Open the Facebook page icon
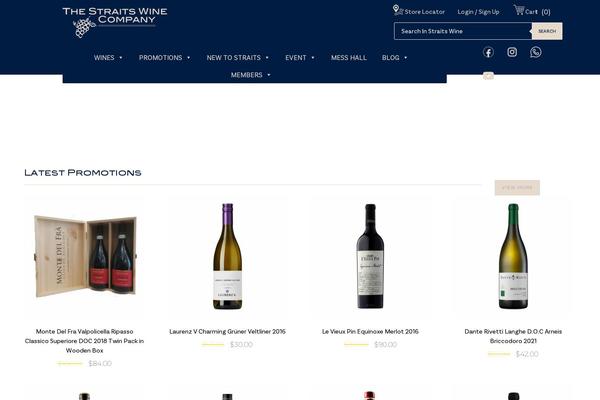The width and height of the screenshot is (600, 400). tap(488, 52)
